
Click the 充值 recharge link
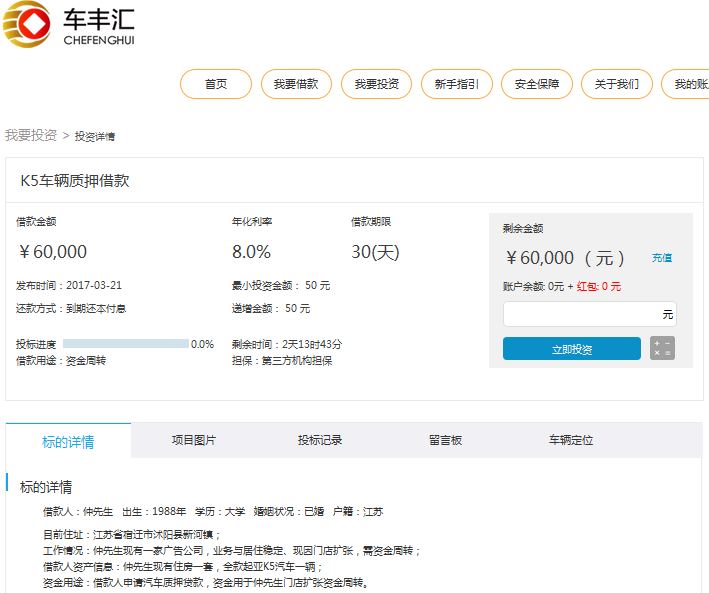coord(662,258)
